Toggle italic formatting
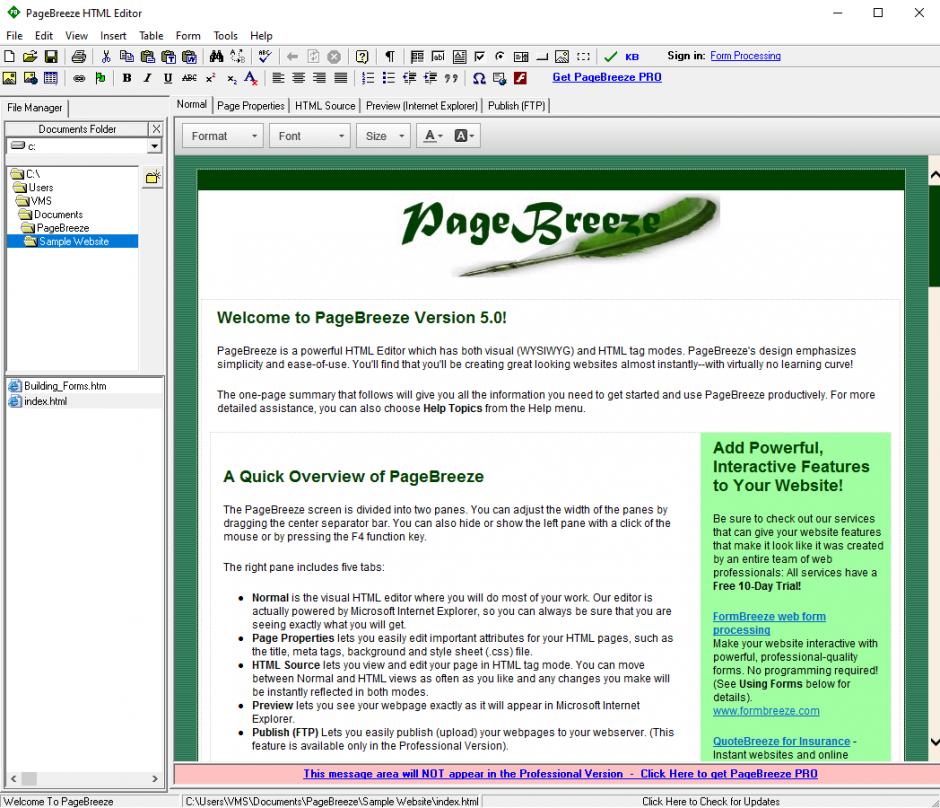Image resolution: width=940 pixels, height=808 pixels. [147, 78]
